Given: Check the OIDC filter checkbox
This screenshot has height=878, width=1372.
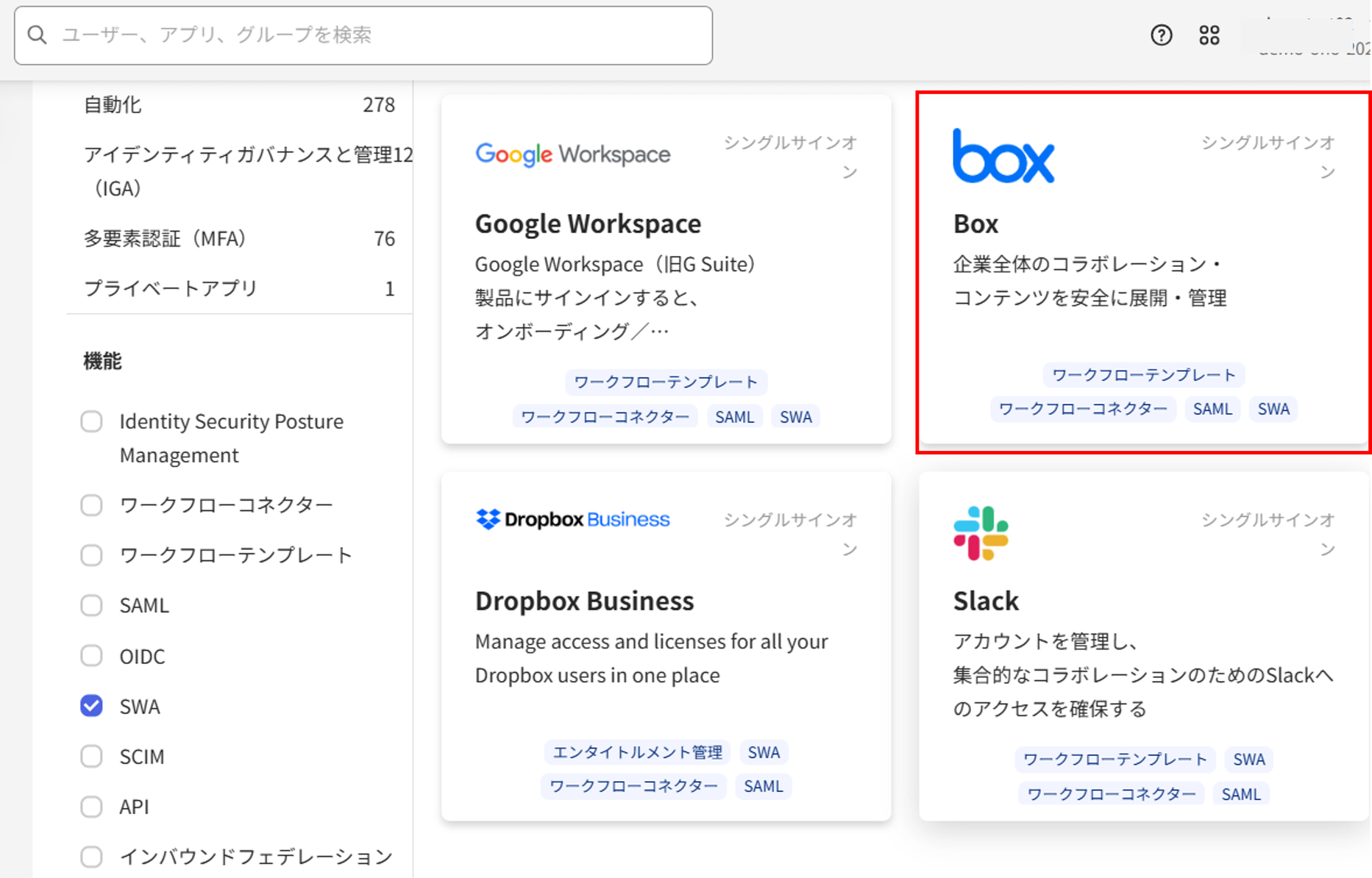Looking at the screenshot, I should pyautogui.click(x=91, y=655).
